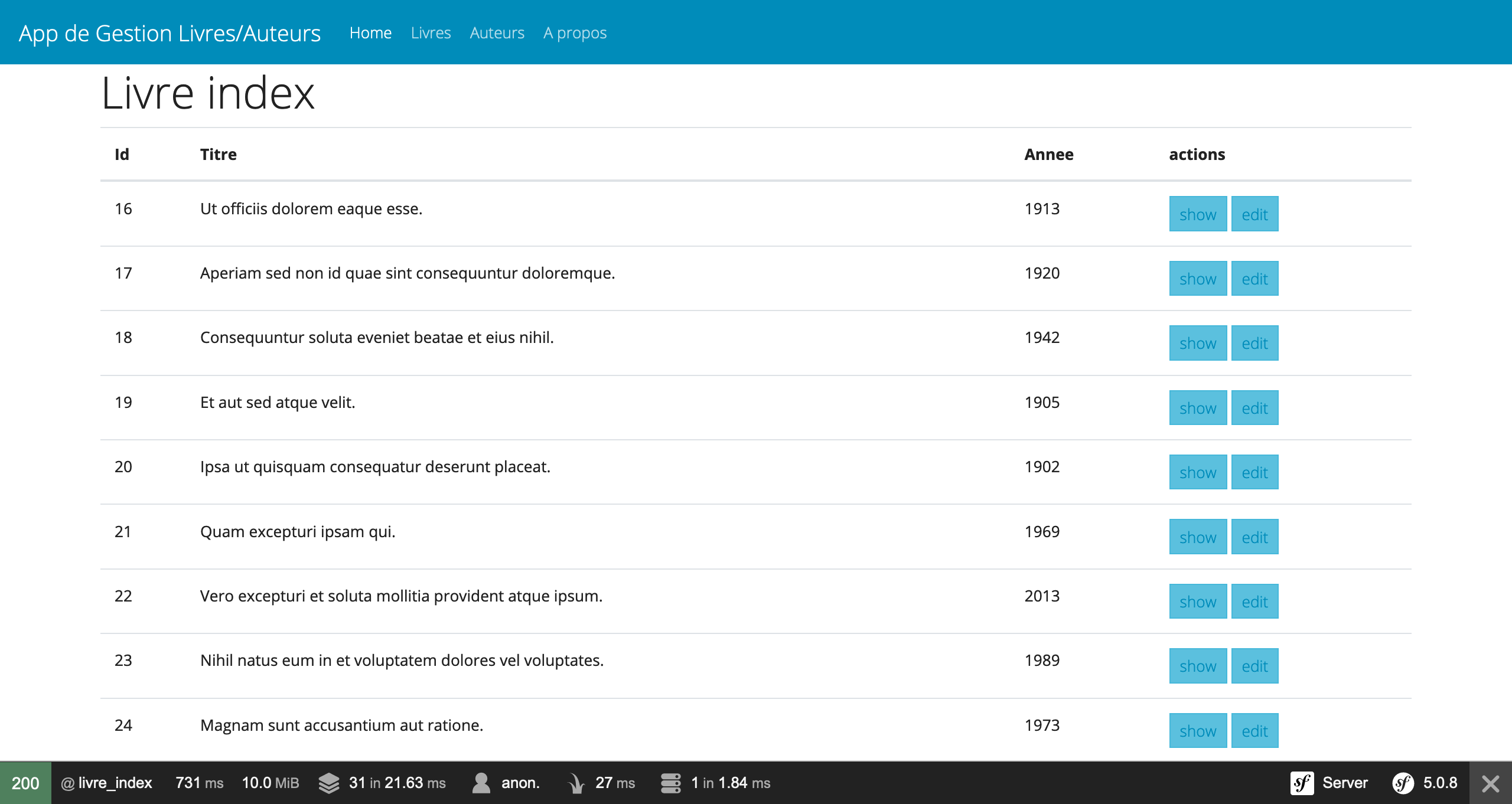Edit book with id 18
This screenshot has height=804, width=1512.
[1254, 343]
